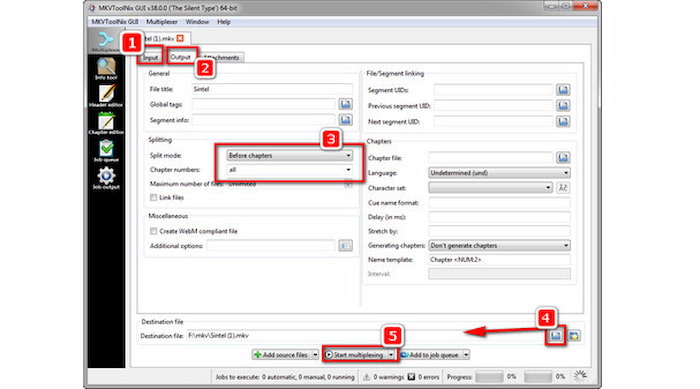Open the Header editor
Viewport: 700px width, 389px height.
(x=106, y=96)
